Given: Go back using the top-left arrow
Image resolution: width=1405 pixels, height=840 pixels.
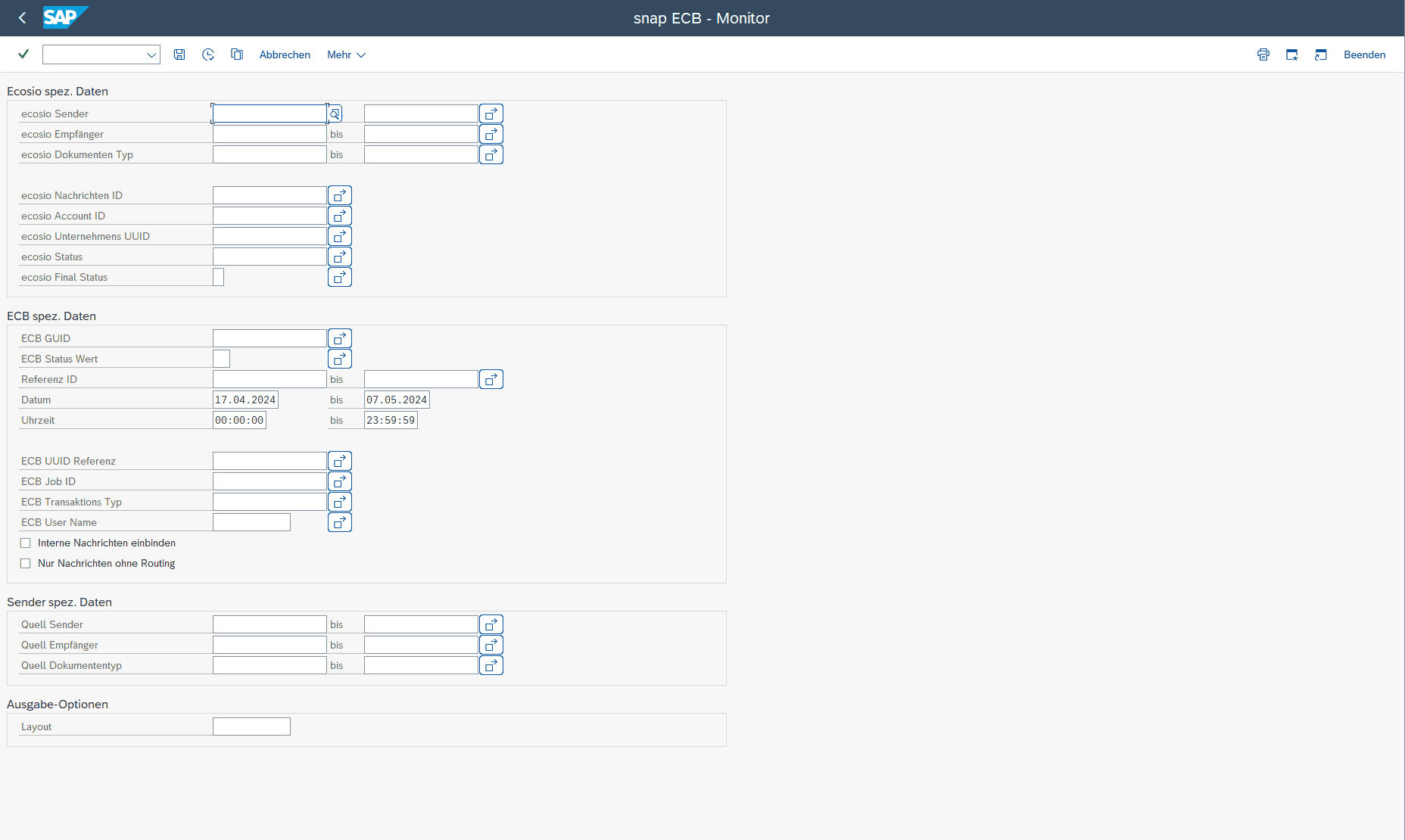Looking at the screenshot, I should pos(22,18).
